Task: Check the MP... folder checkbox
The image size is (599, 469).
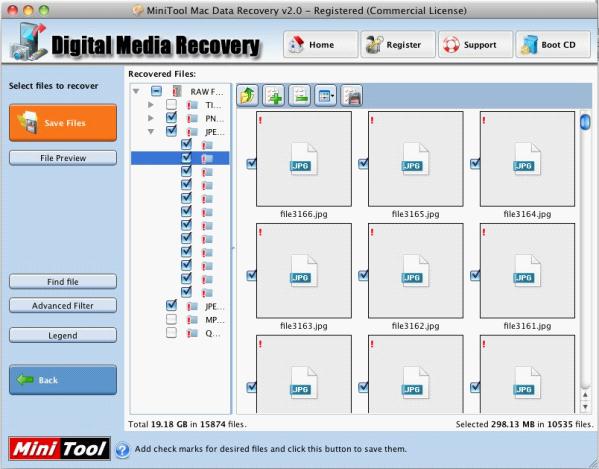Action: pyautogui.click(x=172, y=319)
